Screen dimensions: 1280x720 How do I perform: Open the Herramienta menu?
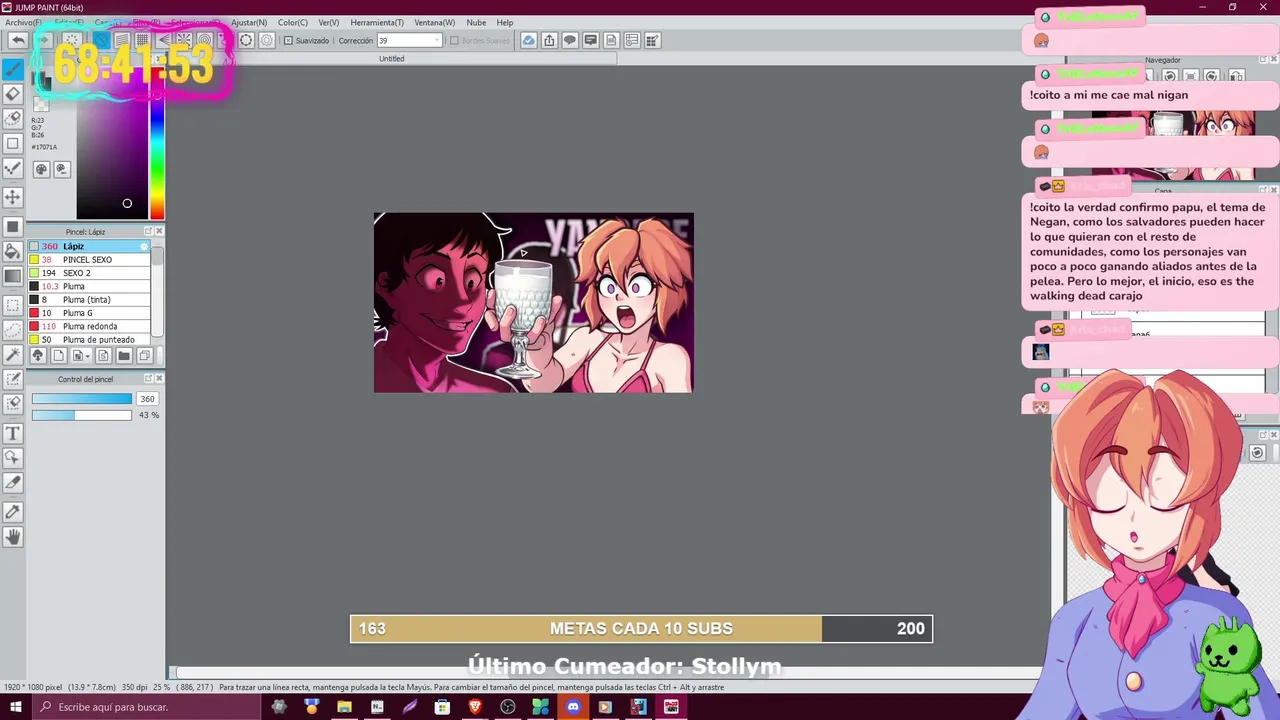point(377,22)
